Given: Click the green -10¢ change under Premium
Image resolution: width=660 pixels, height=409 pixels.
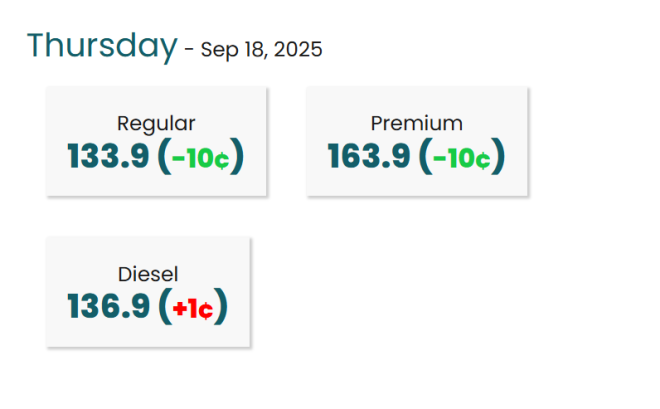Looking at the screenshot, I should tap(460, 158).
